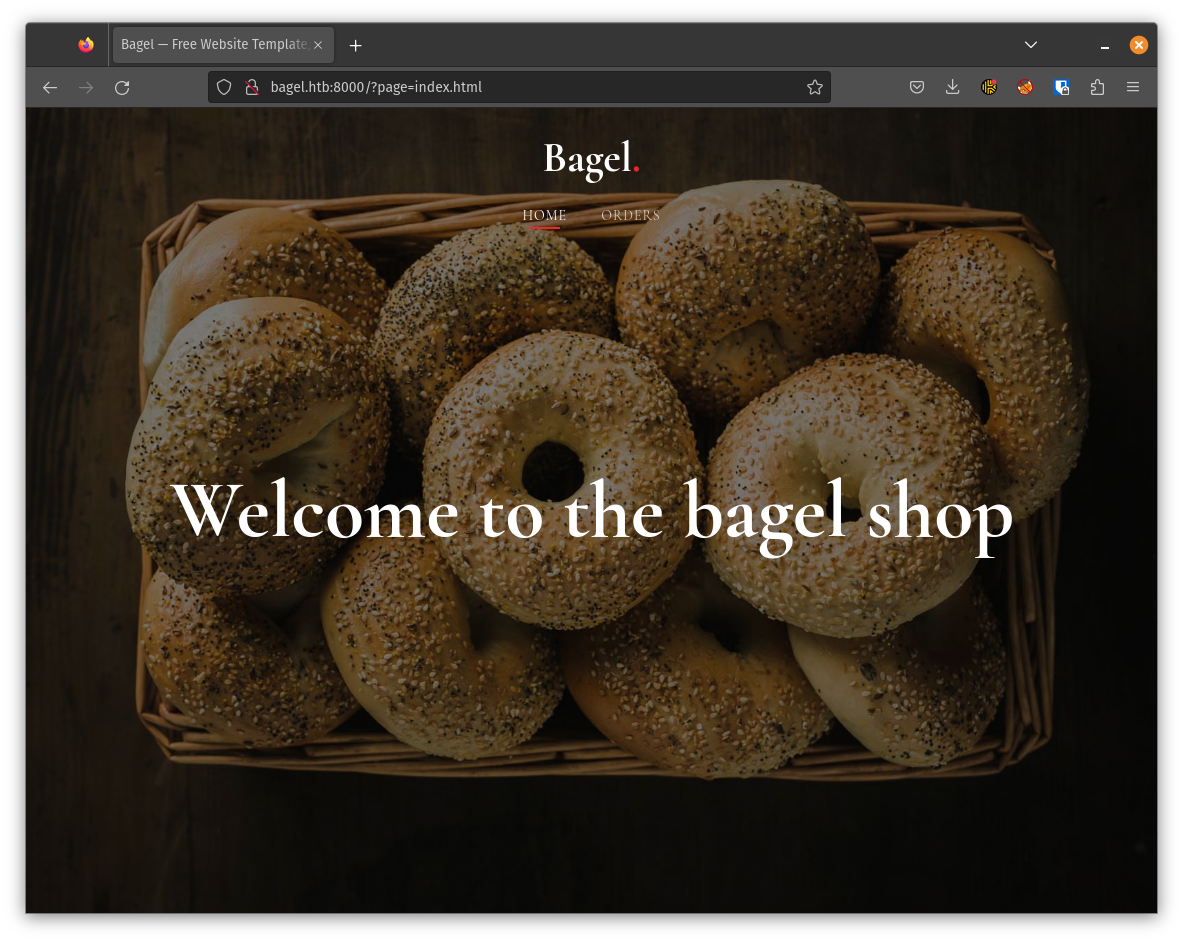Image resolution: width=1183 pixels, height=942 pixels.
Task: Click the back navigation arrow
Action: (50, 88)
